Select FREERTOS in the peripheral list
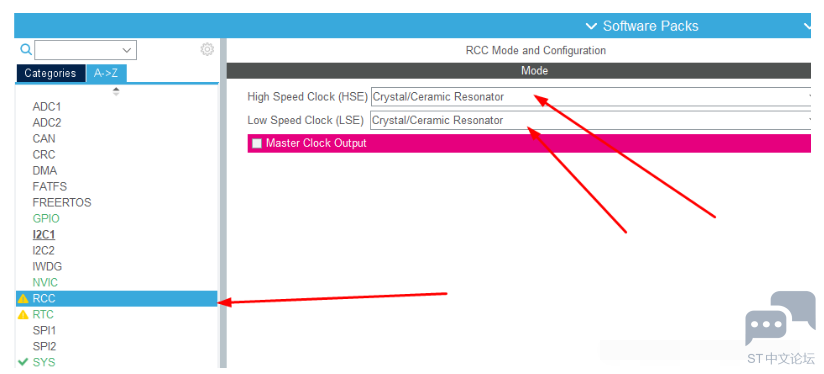Screen dimensions: 824x374 coord(61,203)
